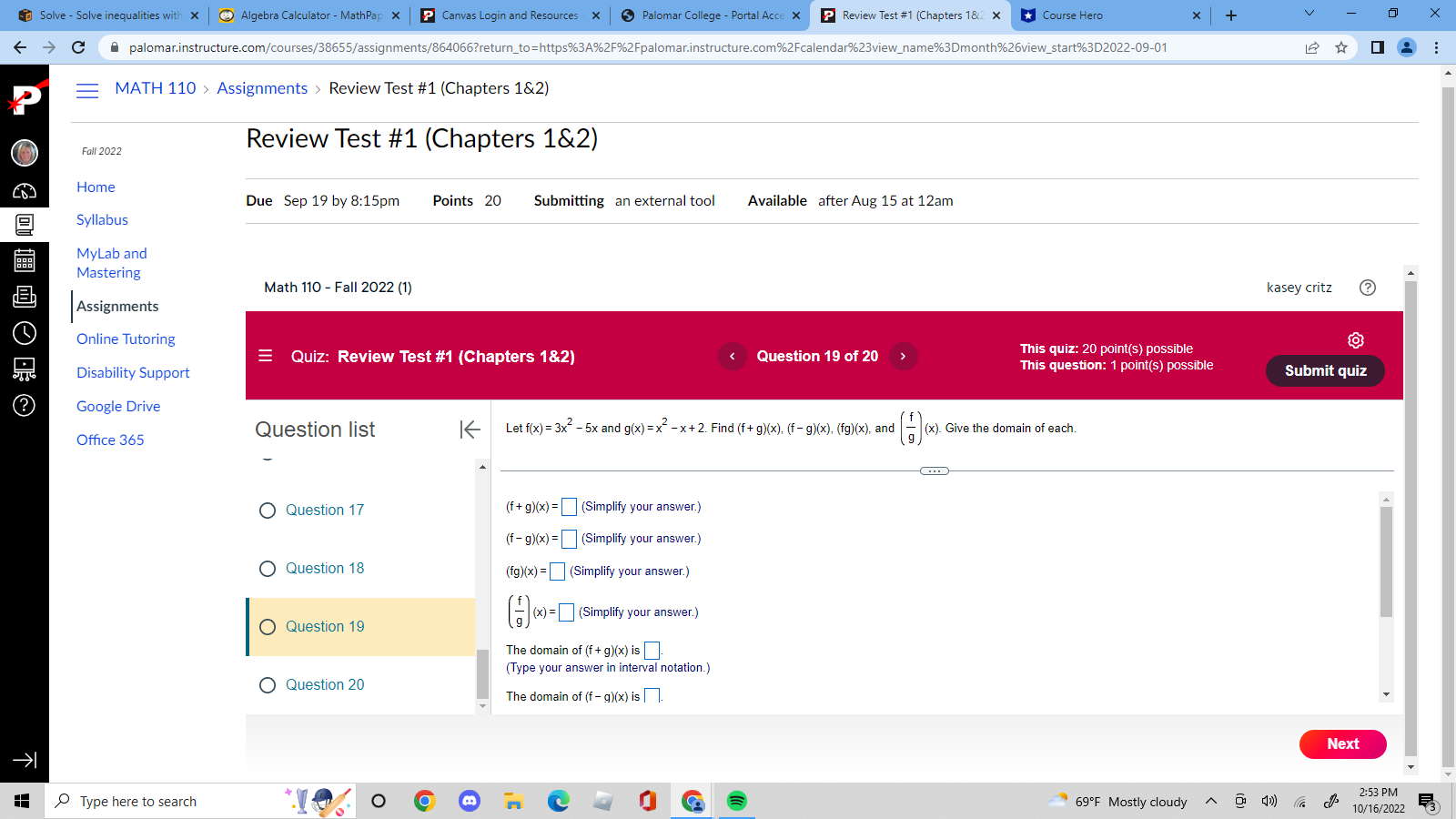This screenshot has width=1456, height=819.
Task: Open the Canvas Courses menu
Action: [x=25, y=225]
